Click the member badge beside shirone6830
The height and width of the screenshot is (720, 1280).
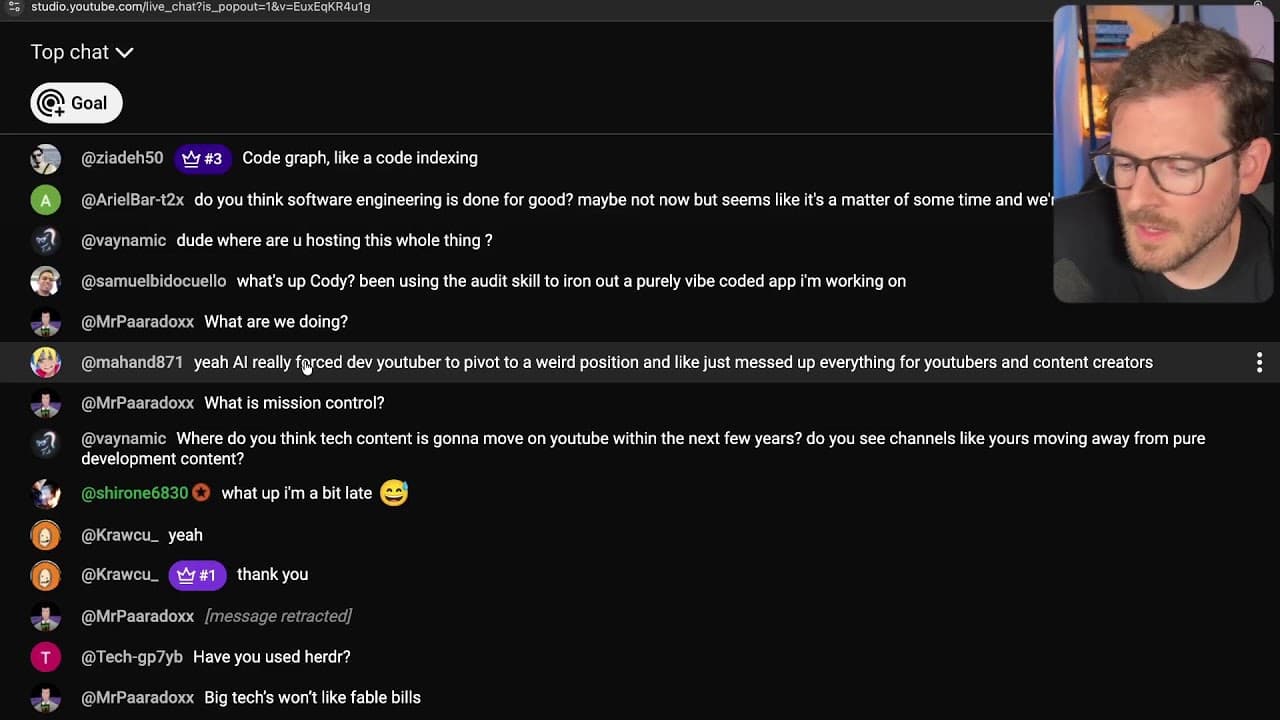[201, 493]
